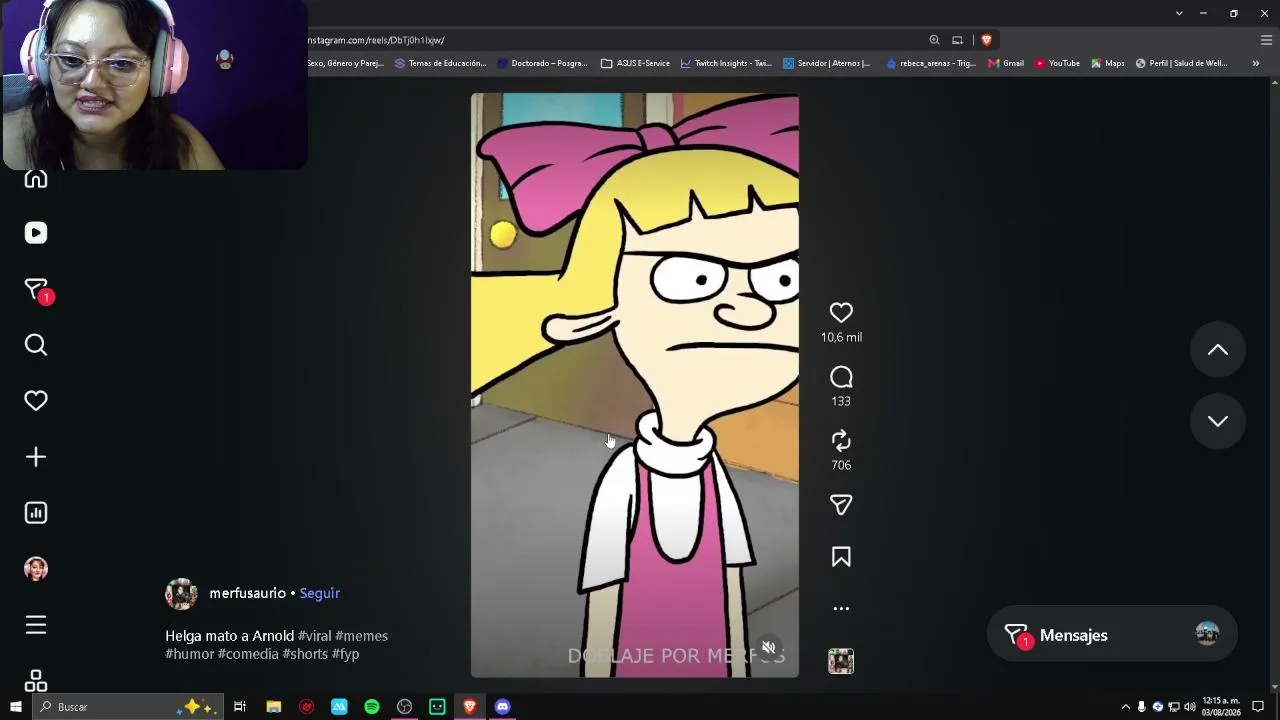Open direct messages icon in the sidebar
The height and width of the screenshot is (720, 1280).
pyautogui.click(x=37, y=290)
